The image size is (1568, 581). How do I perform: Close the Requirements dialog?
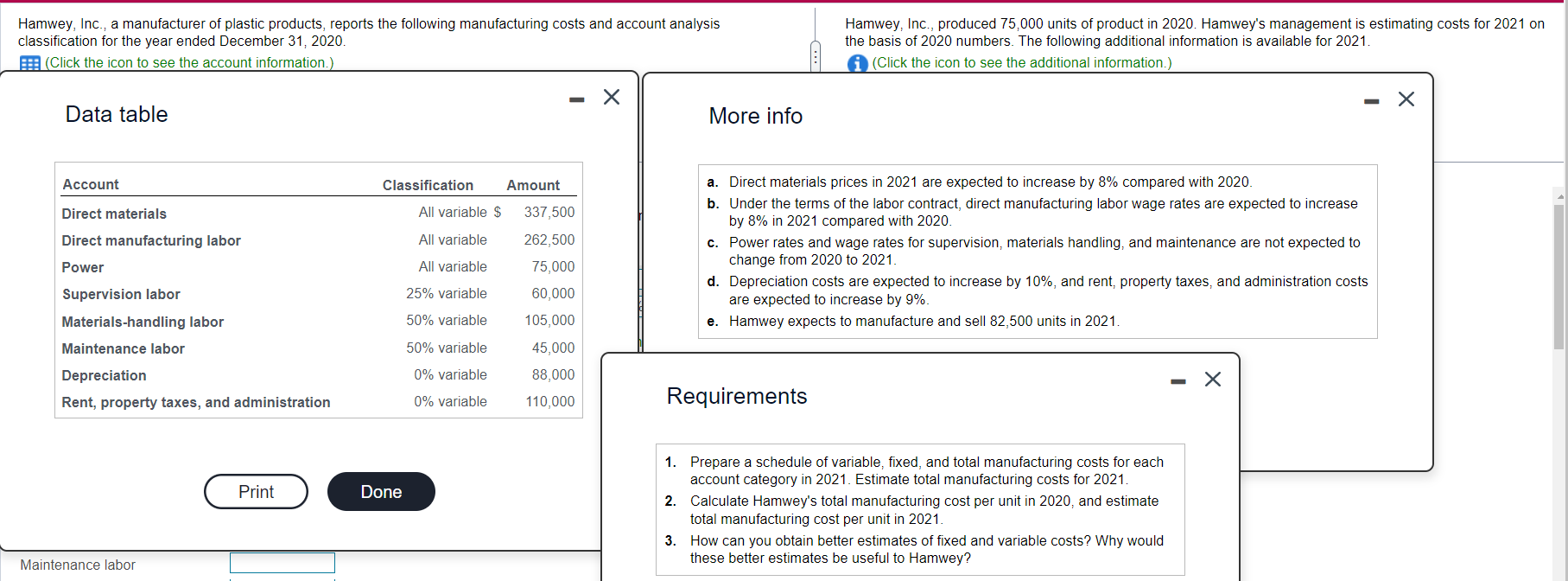[x=1213, y=380]
